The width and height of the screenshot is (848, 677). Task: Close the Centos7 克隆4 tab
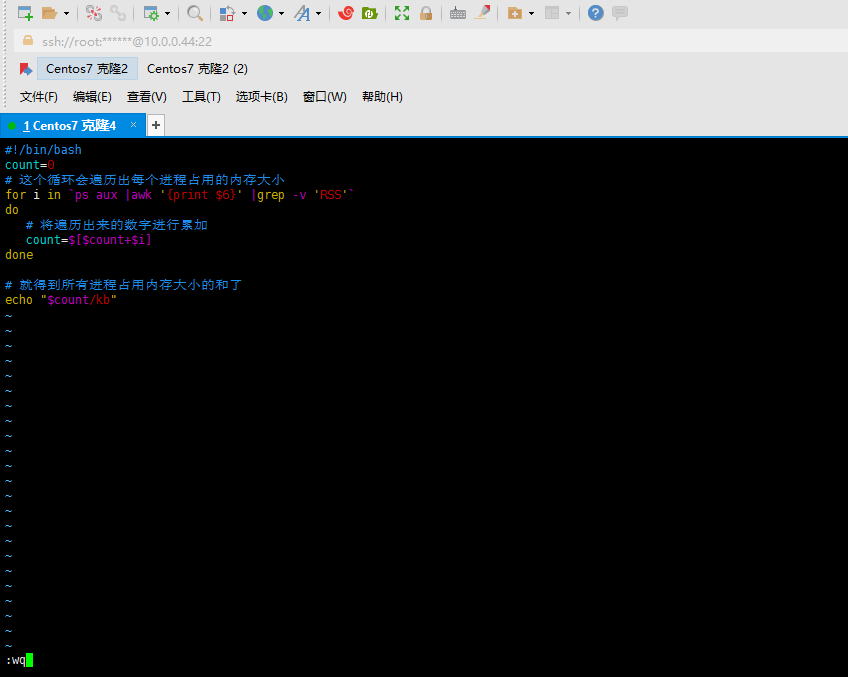tap(133, 125)
